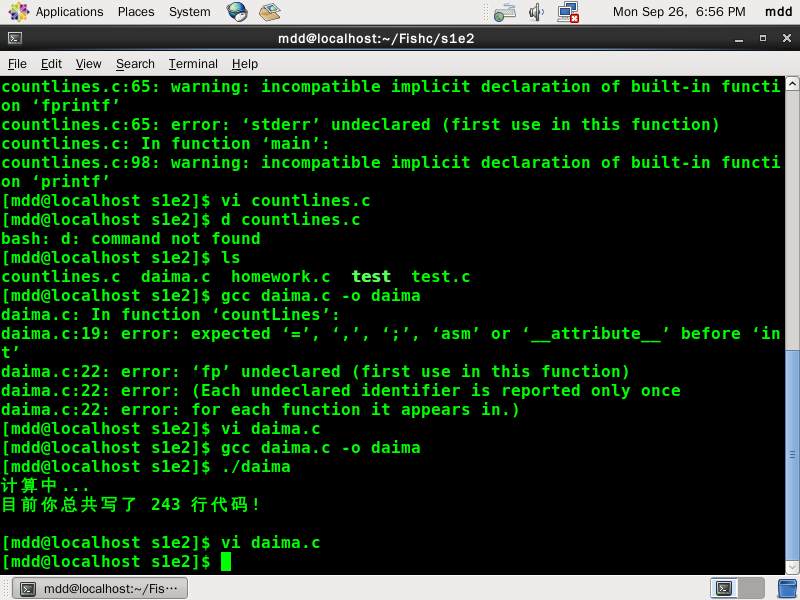The image size is (800, 600).
Task: Click the Applications menu logo icon
Action: pos(19,12)
